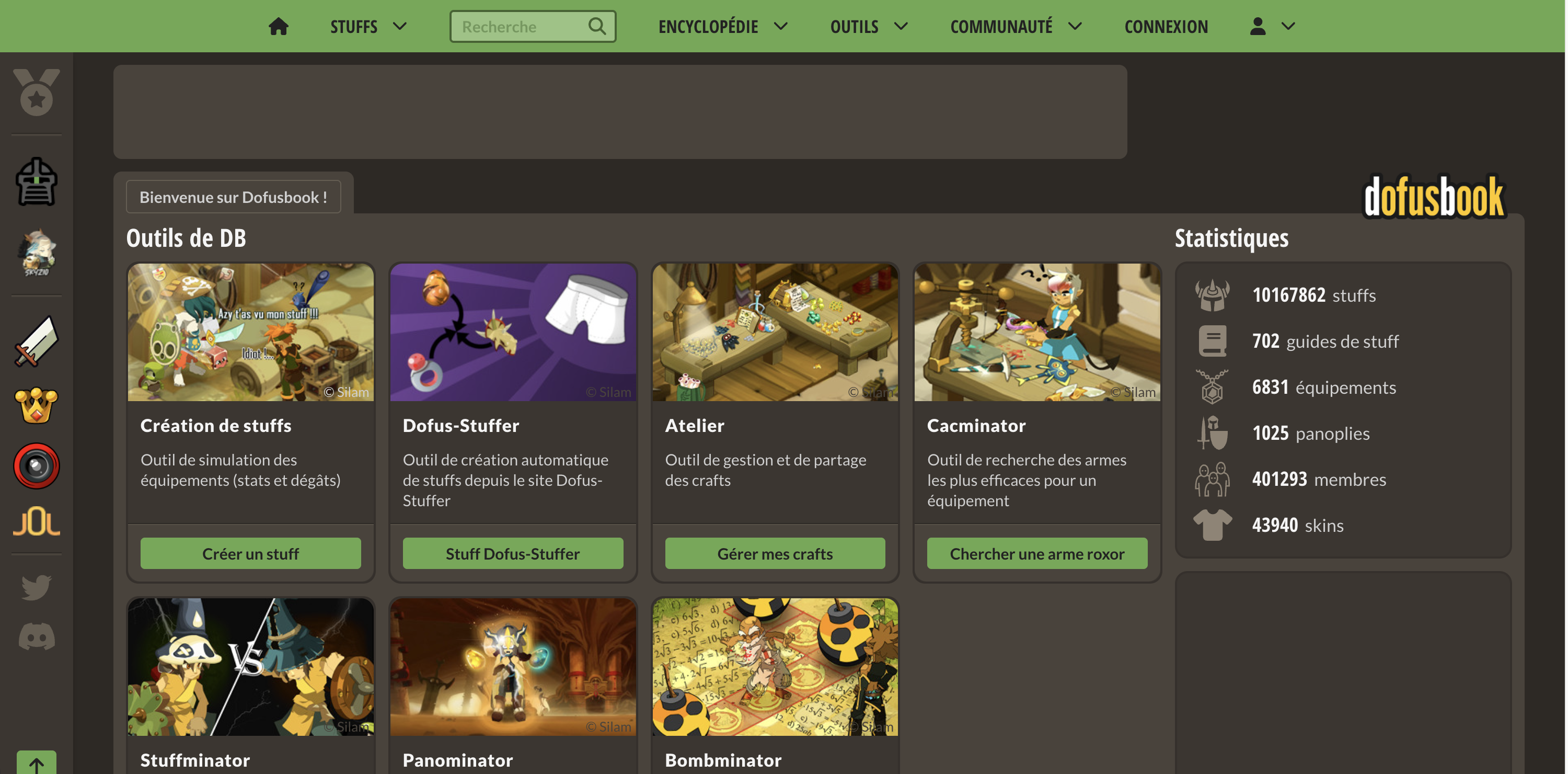Click the Dofus-Stuffer card title

461,425
